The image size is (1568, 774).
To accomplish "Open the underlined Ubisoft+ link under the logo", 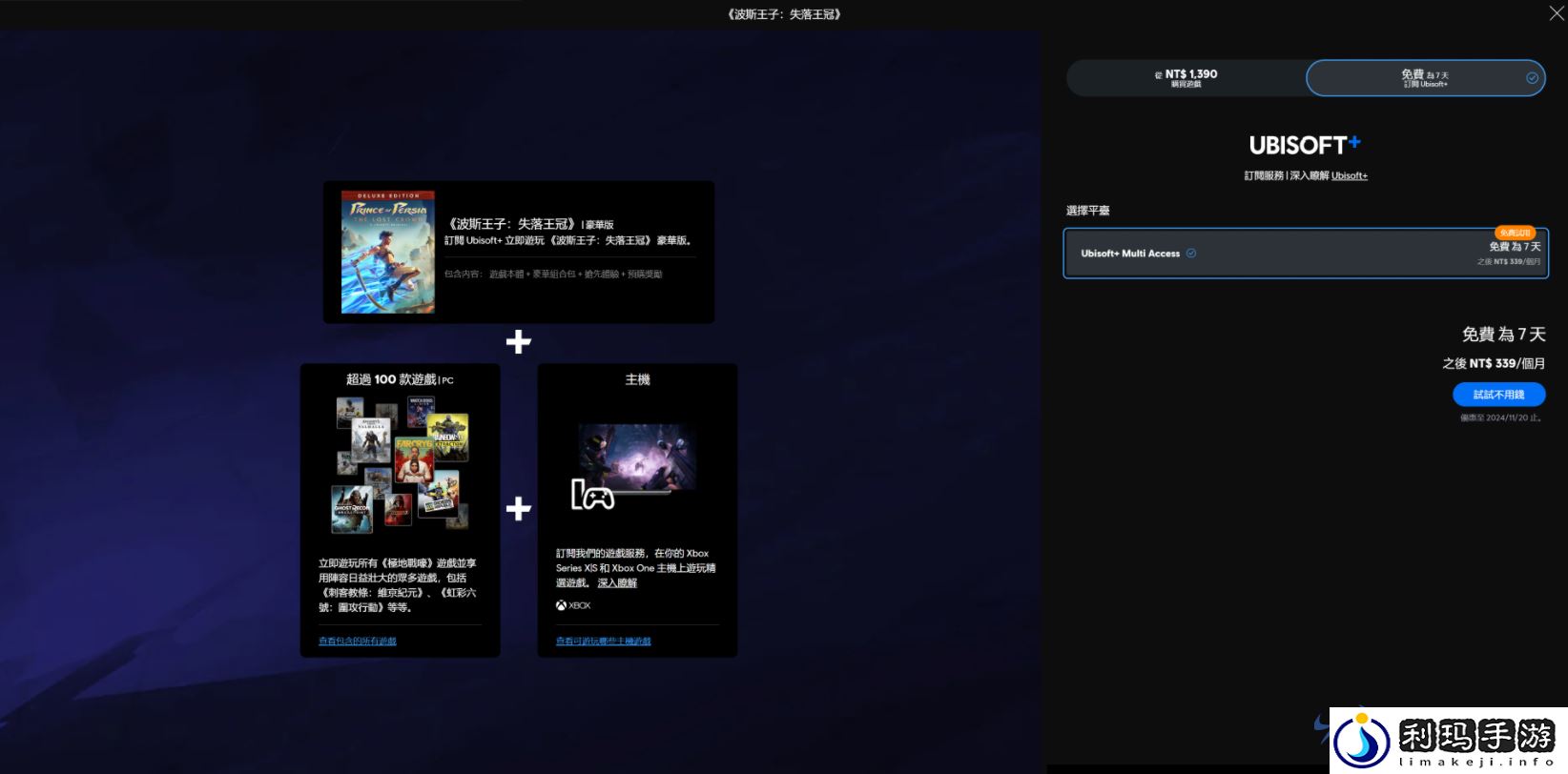I will (1349, 176).
